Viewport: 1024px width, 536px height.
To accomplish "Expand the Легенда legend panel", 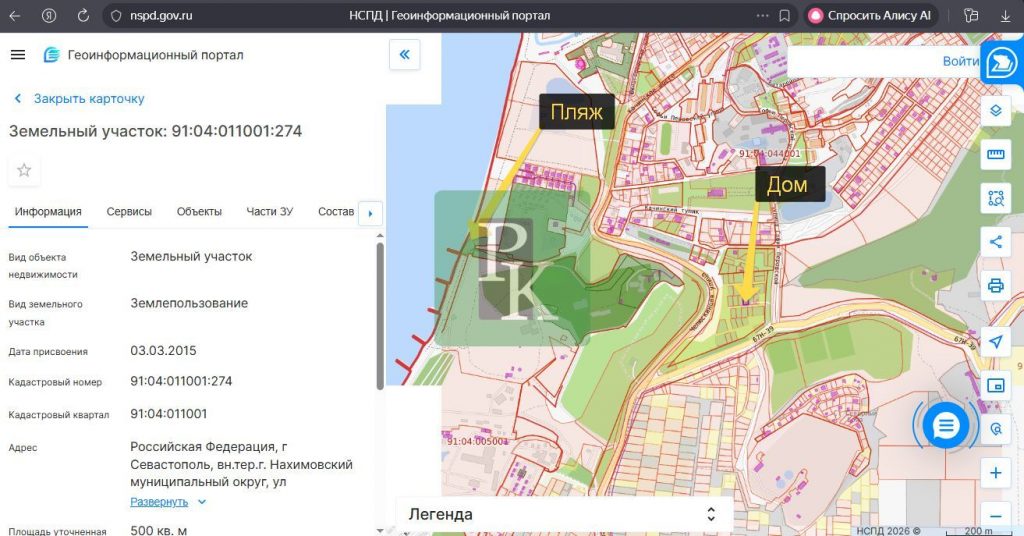I will pyautogui.click(x=564, y=514).
